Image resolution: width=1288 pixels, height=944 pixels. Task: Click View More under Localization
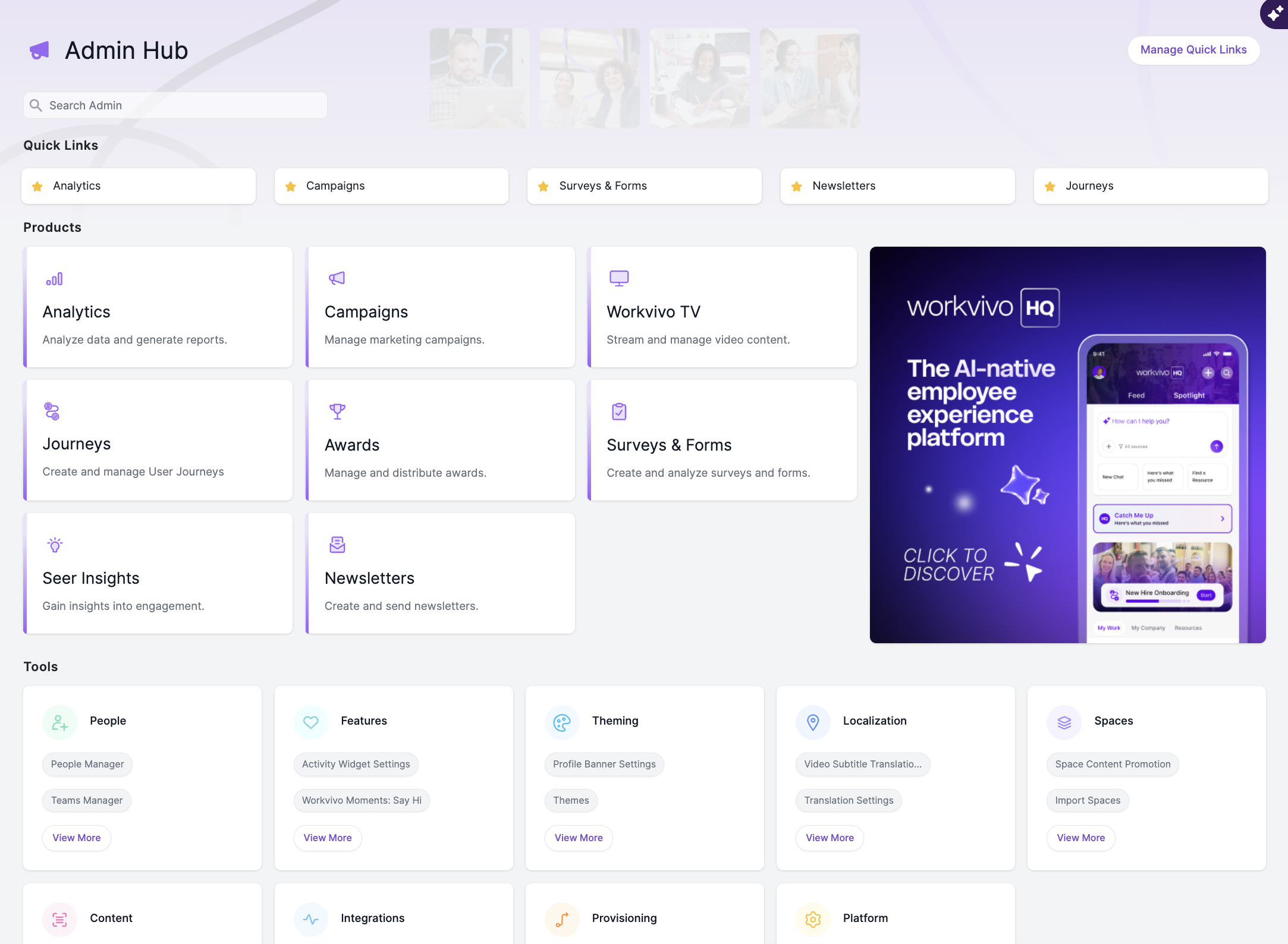click(830, 838)
